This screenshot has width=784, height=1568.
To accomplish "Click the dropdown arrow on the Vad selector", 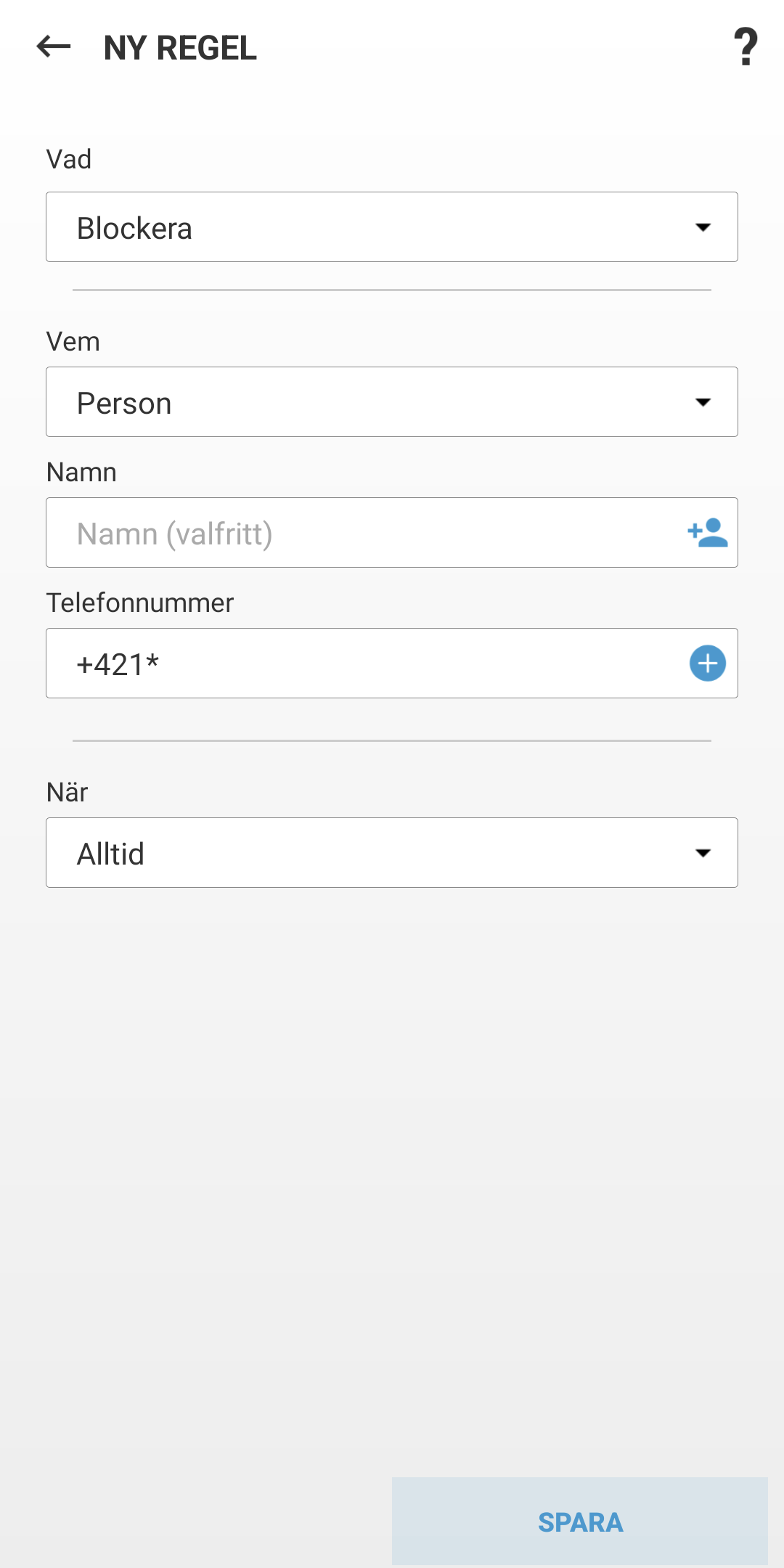I will pos(704,226).
